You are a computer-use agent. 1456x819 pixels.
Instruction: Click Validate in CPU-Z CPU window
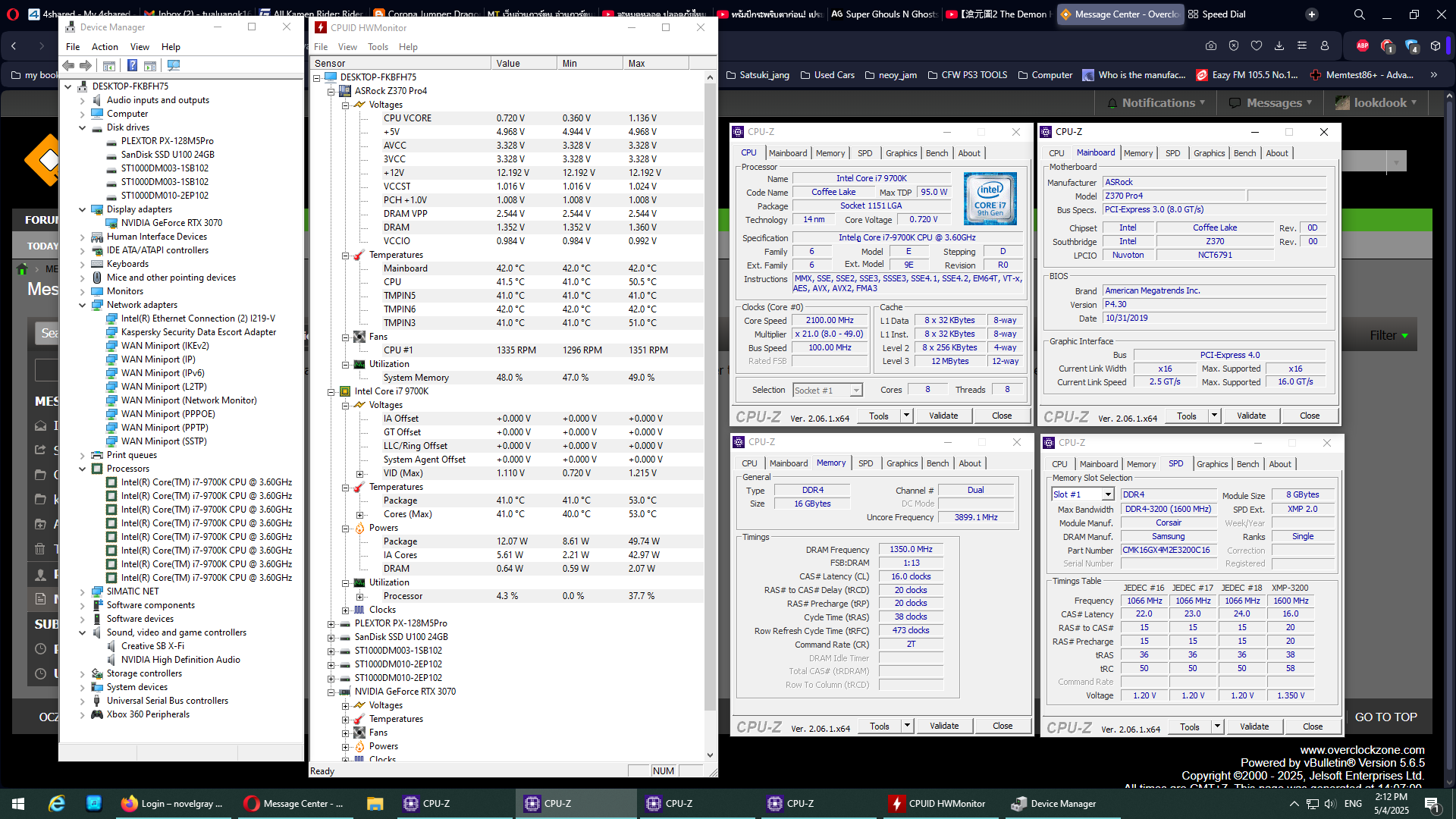pos(943,416)
